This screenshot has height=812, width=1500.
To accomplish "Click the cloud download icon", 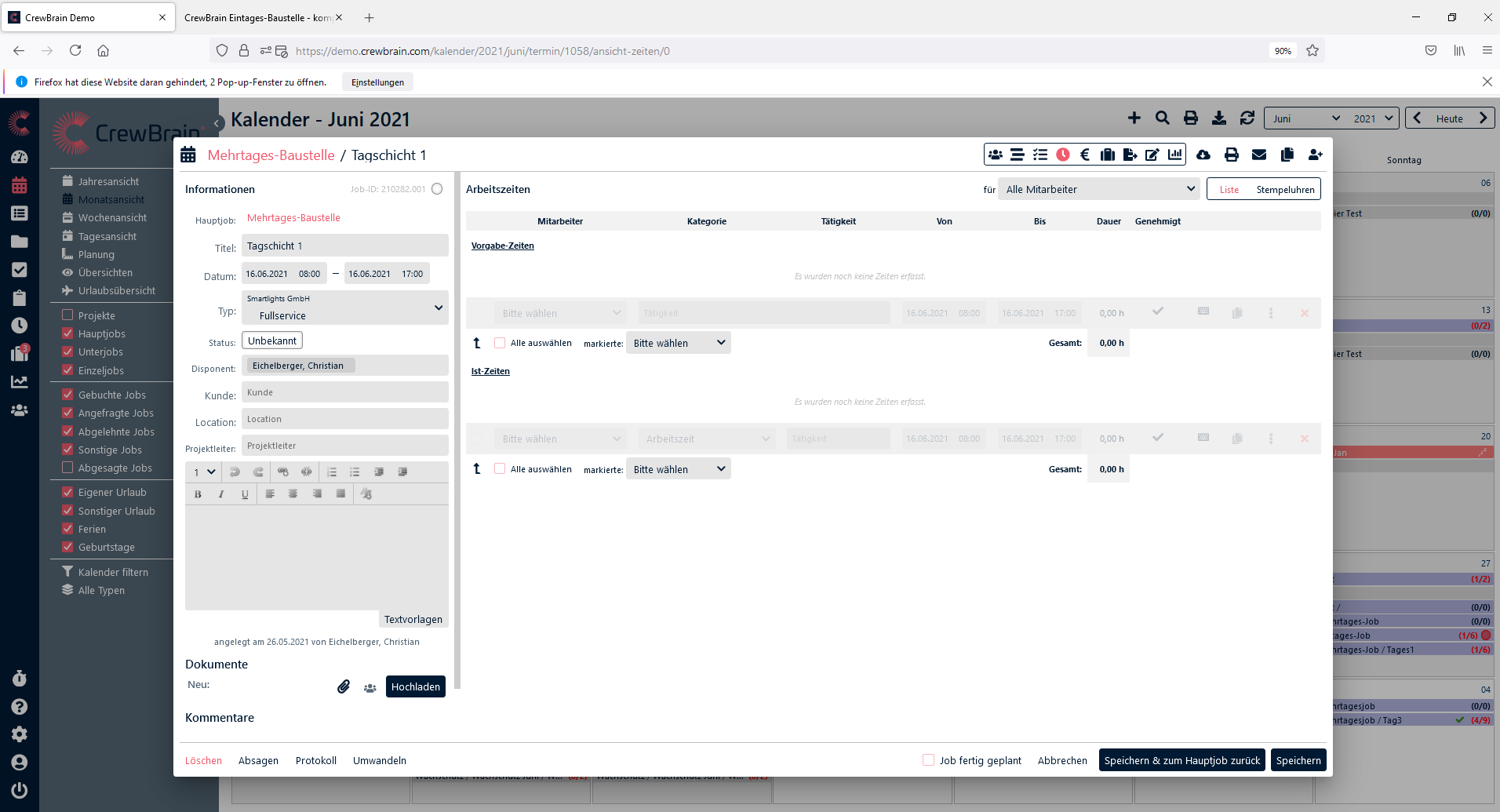I will tap(1203, 155).
